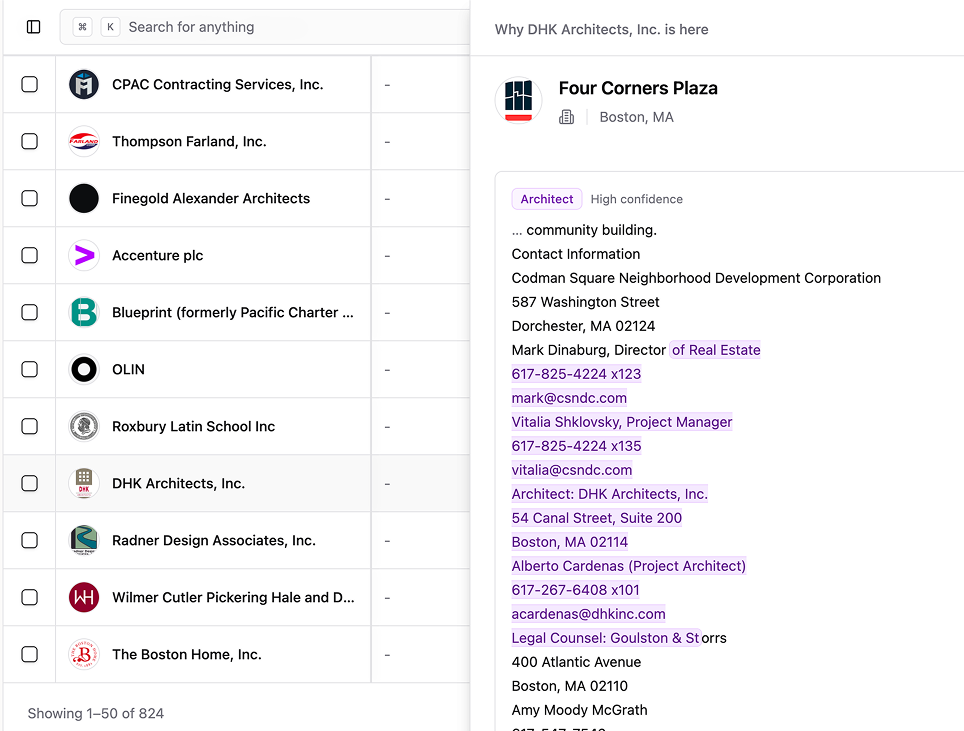Check the DHK Architects row checkbox
Screen dimensions: 964x731
coord(30,483)
